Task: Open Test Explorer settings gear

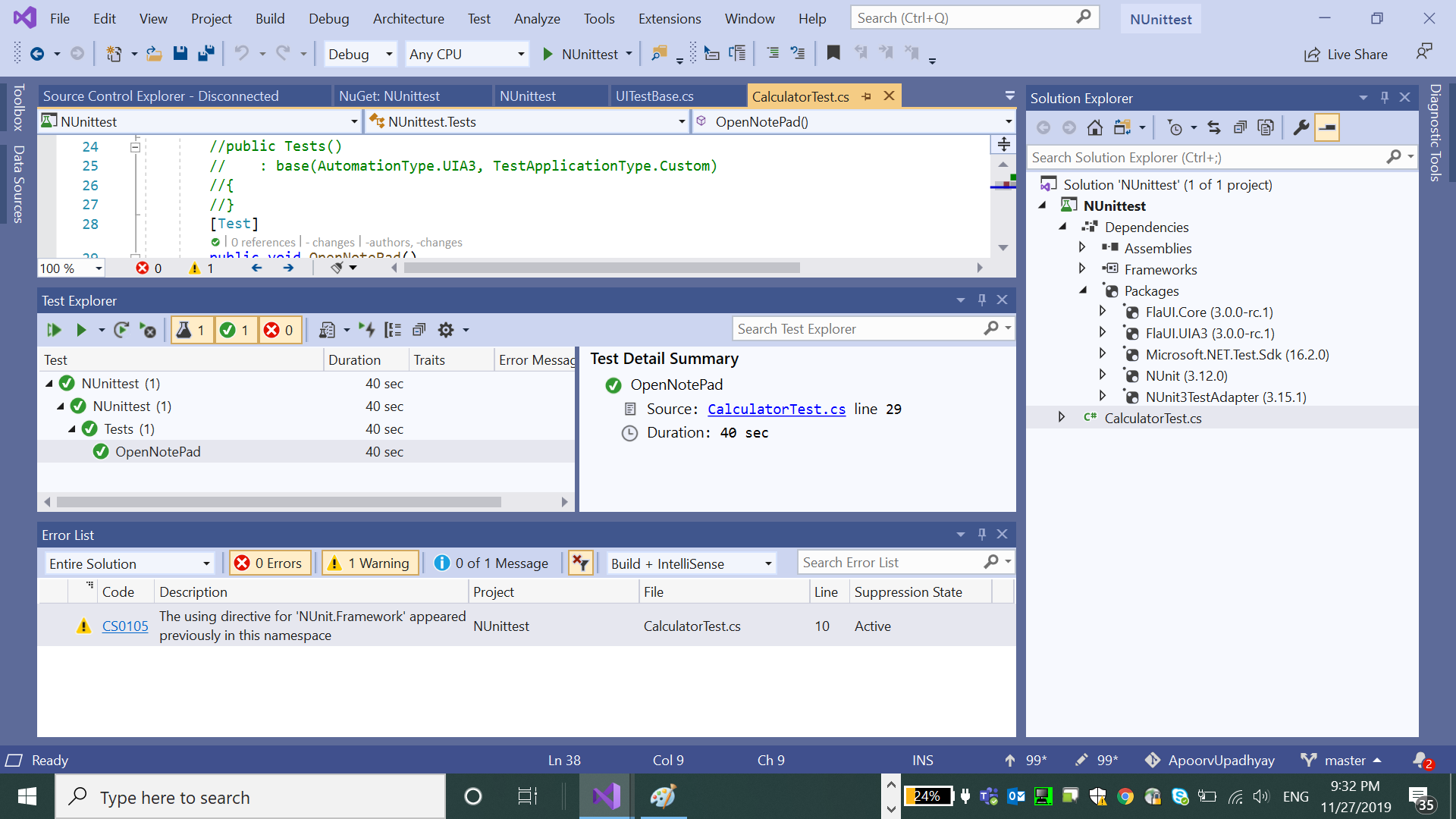Action: tap(446, 330)
